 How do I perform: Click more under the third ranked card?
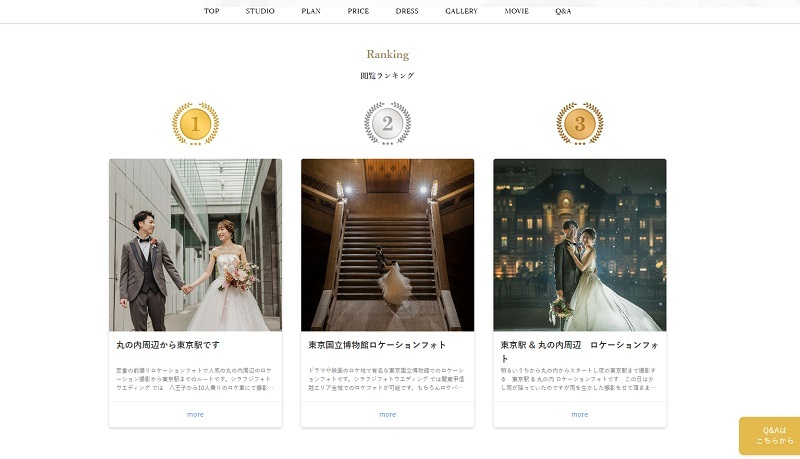[580, 415]
